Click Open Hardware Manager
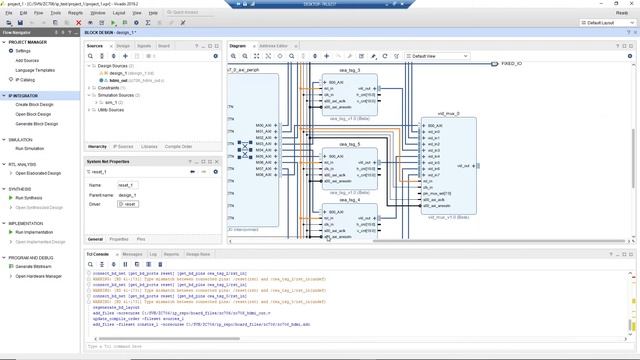Screen dimensions: 640x360 [38, 276]
